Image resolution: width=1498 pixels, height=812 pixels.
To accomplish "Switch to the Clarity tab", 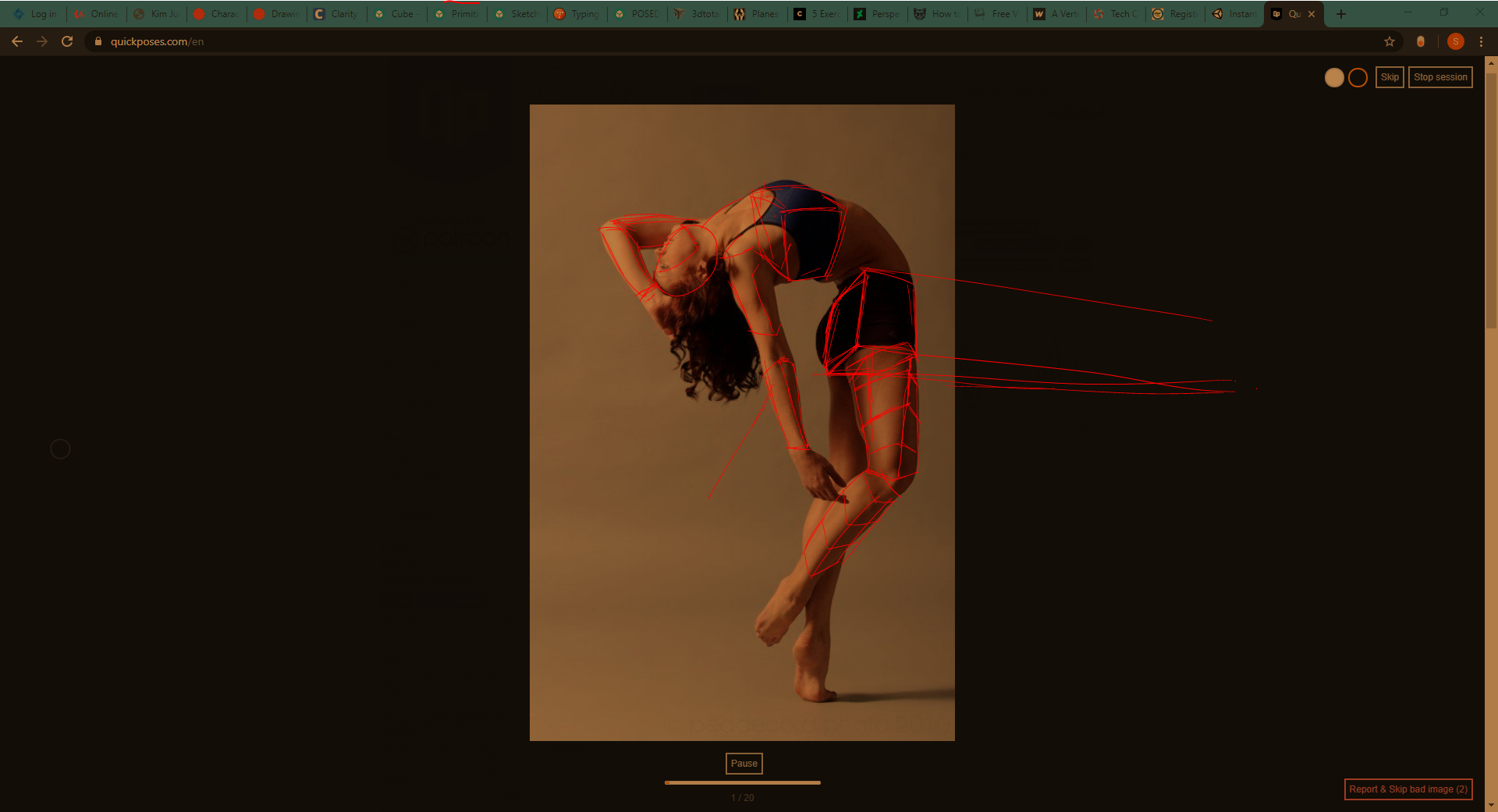I will pos(337,14).
